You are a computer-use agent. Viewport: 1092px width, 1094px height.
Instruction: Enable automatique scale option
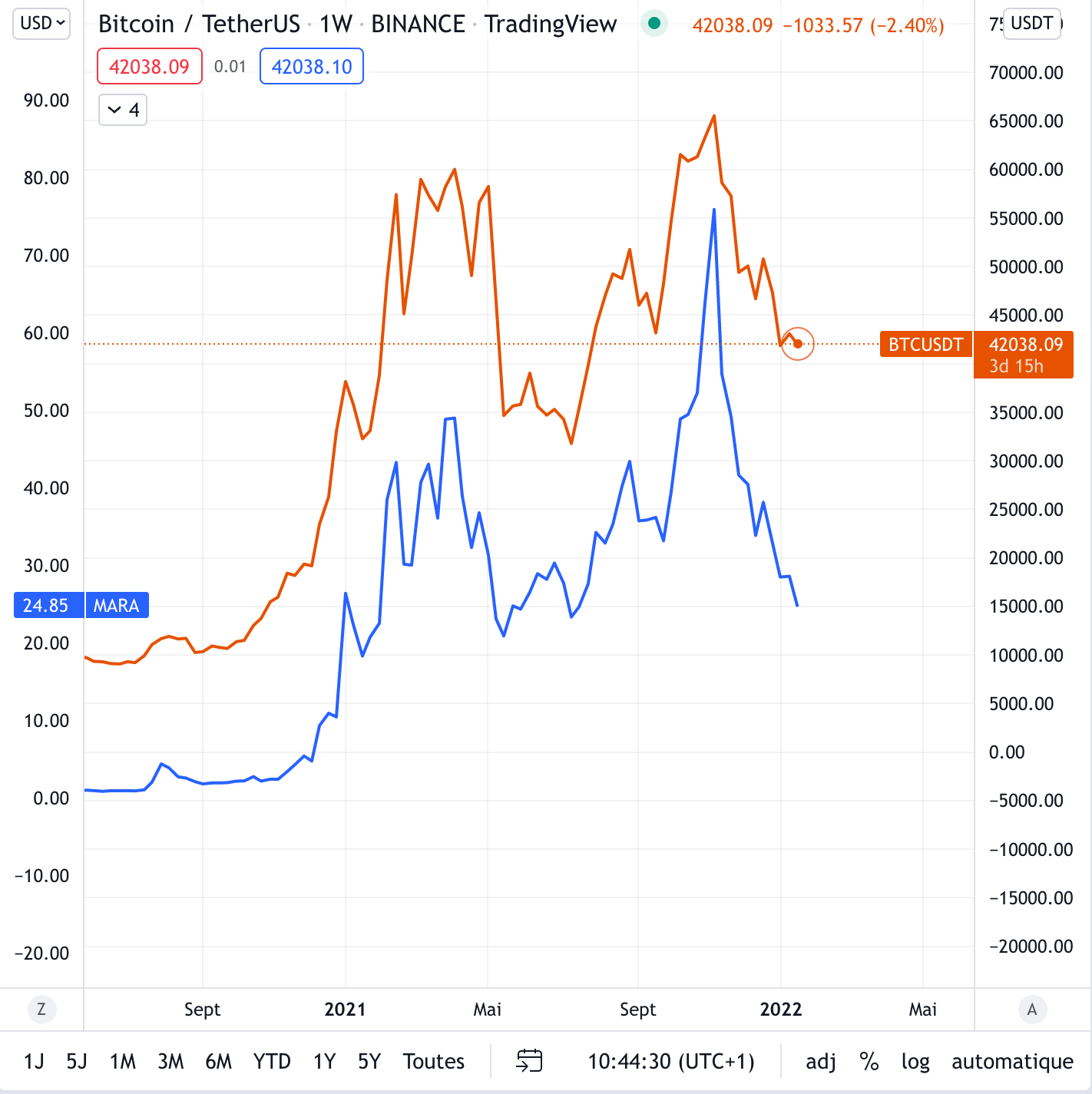coord(1012,1061)
